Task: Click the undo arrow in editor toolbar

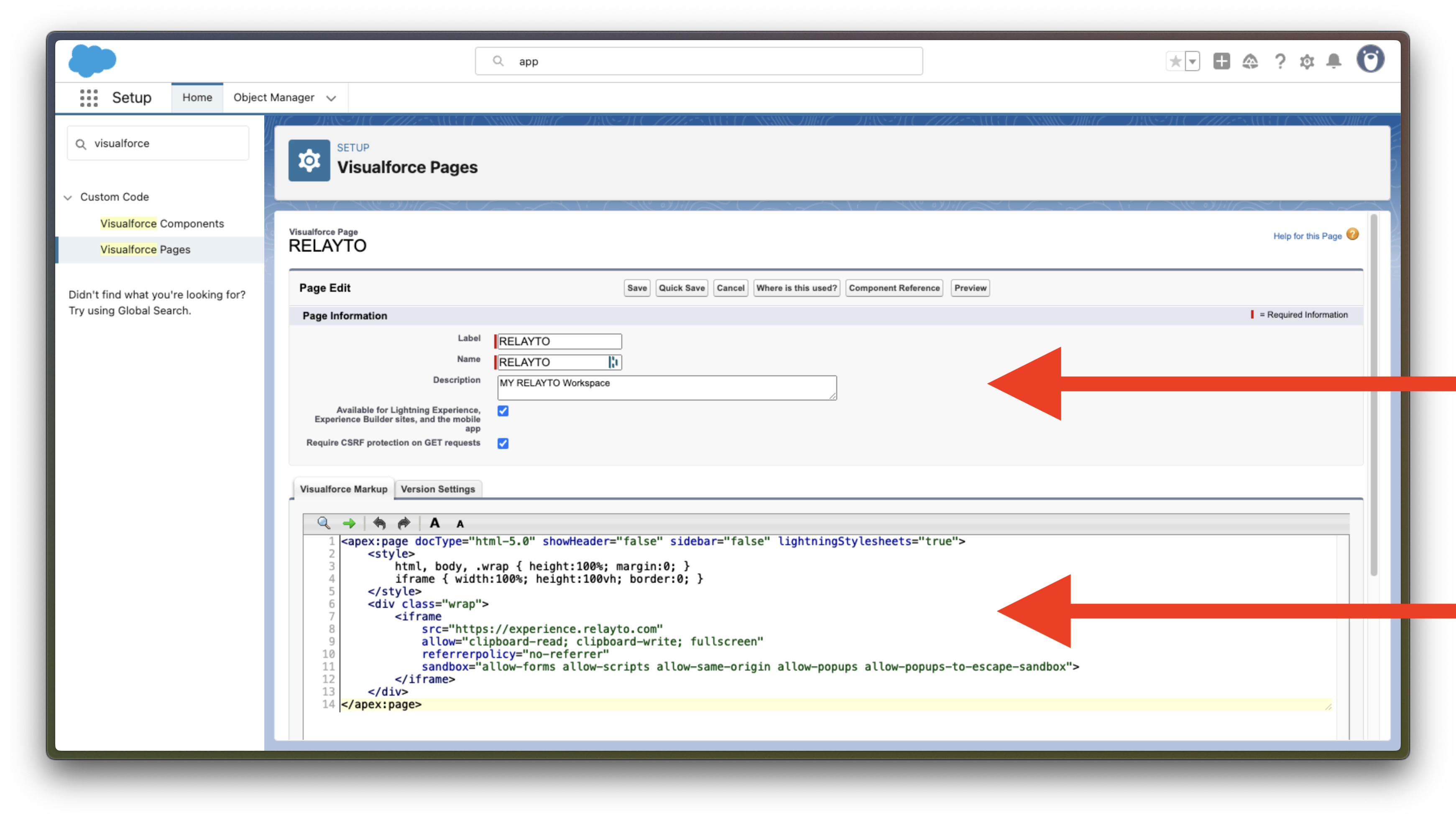Action: tap(379, 523)
